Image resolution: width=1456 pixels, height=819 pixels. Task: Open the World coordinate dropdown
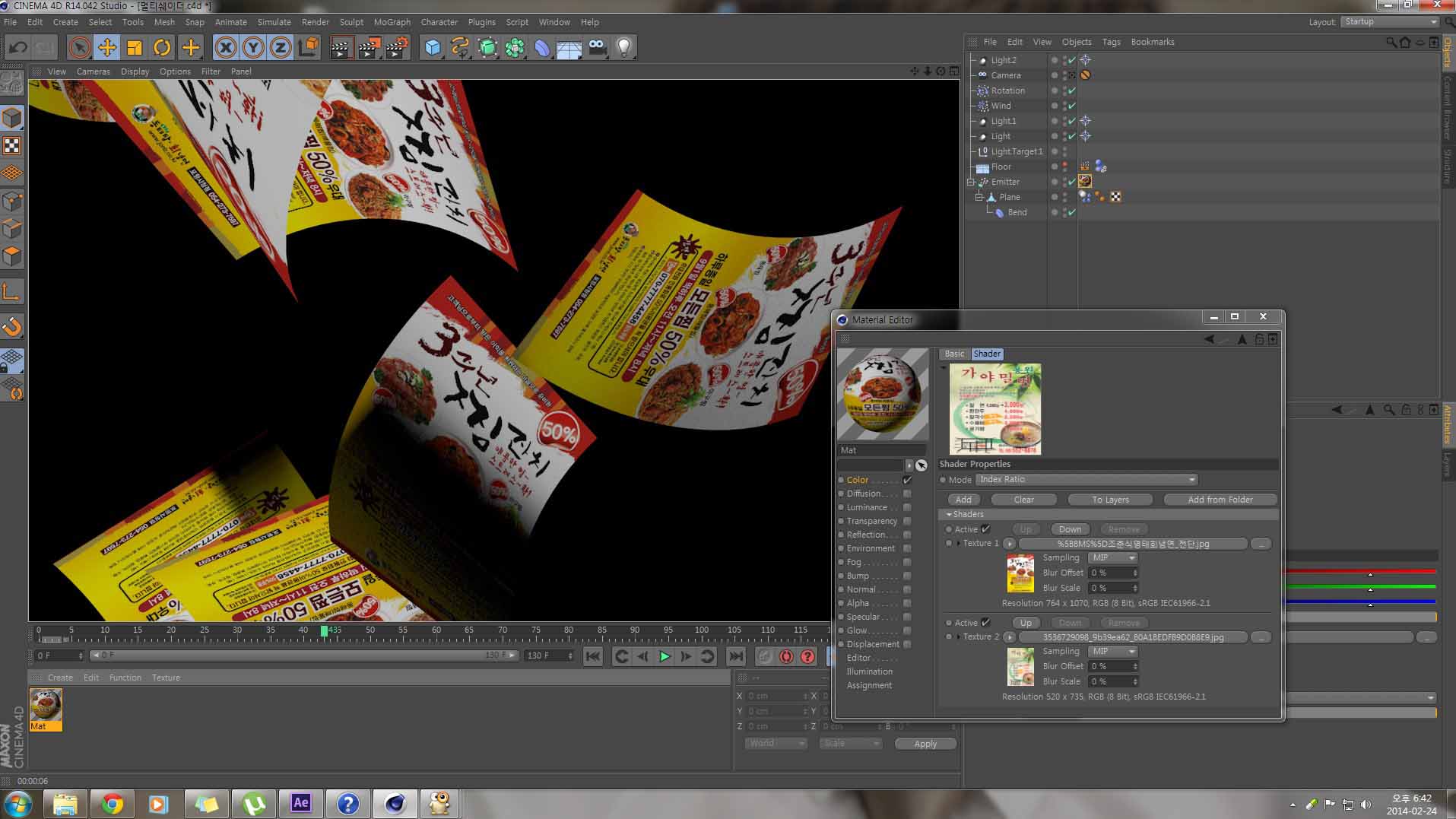pos(776,744)
